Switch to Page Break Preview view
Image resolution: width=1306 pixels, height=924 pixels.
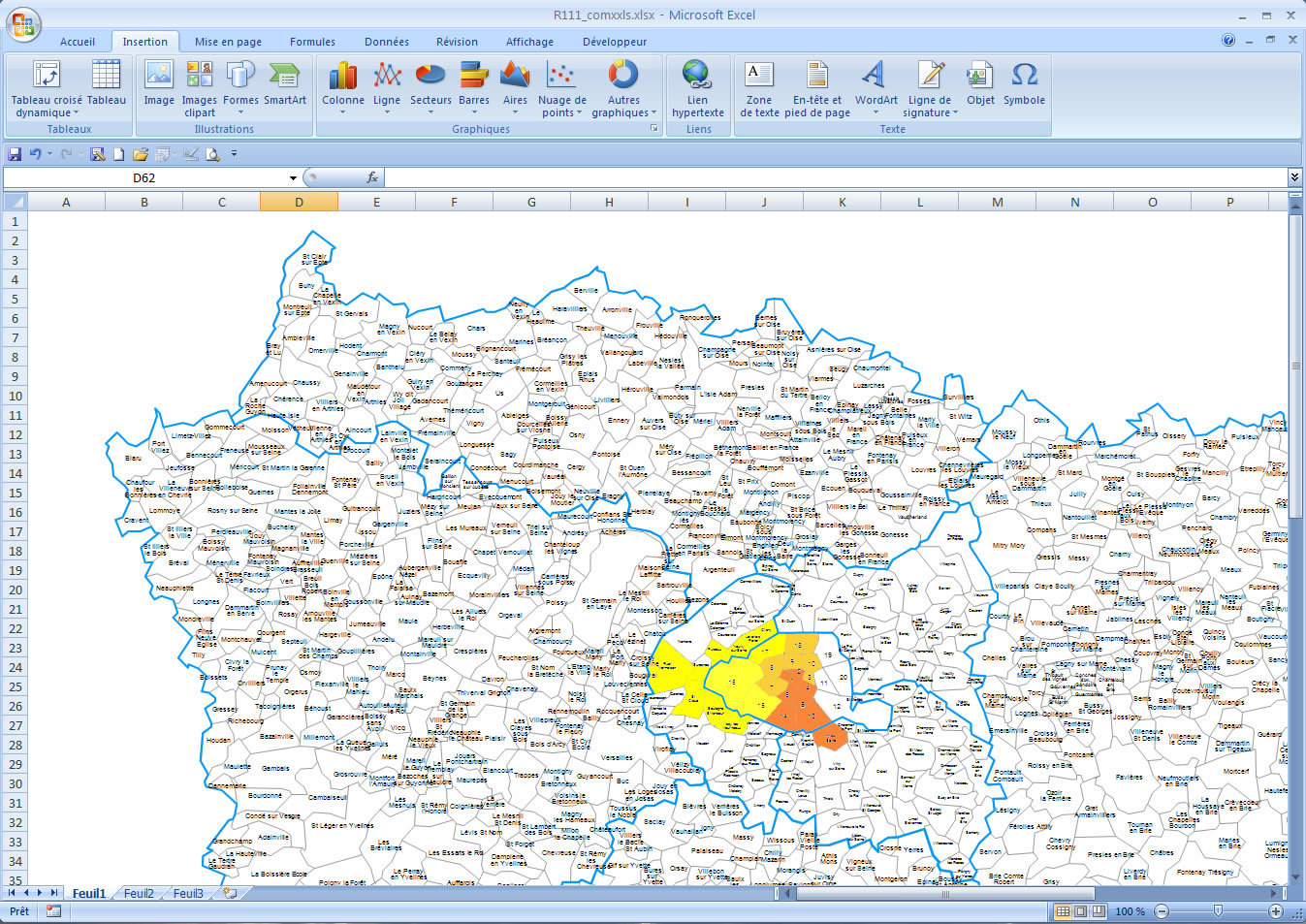(1099, 911)
